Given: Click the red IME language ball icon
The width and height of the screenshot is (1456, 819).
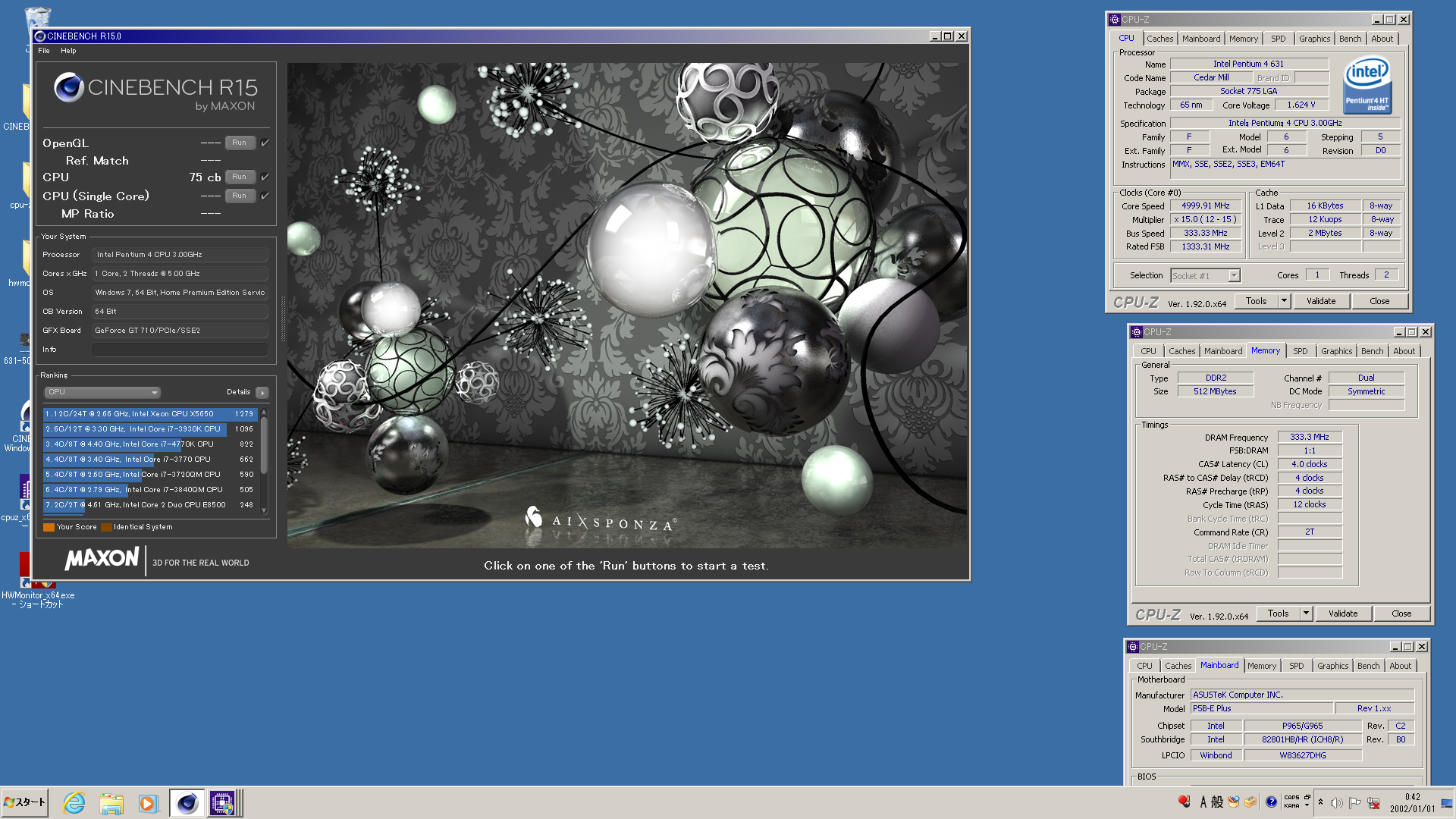Looking at the screenshot, I should (1185, 802).
